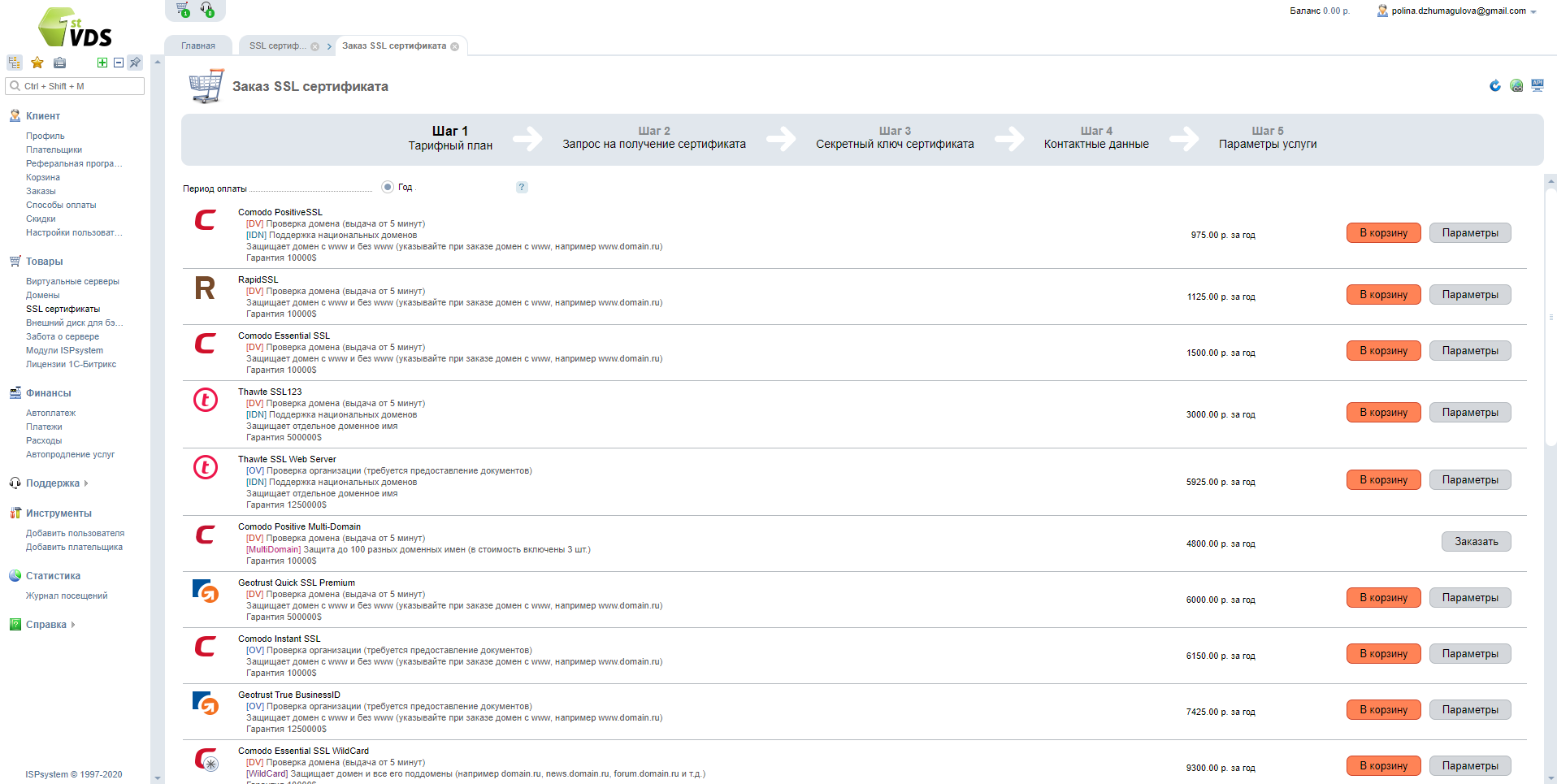This screenshot has height=784, width=1557.
Task: Open the API monitor icon
Action: tap(1537, 85)
